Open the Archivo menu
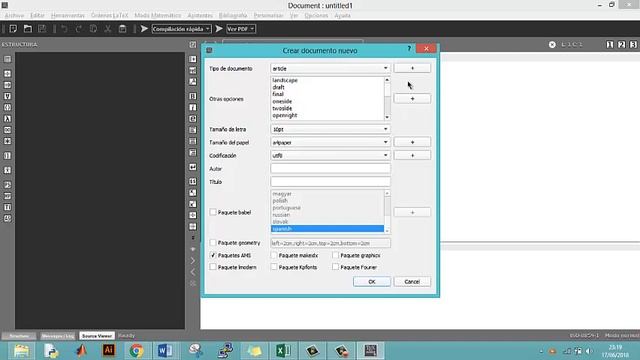Viewport: 640px width, 360px height. pyautogui.click(x=14, y=16)
